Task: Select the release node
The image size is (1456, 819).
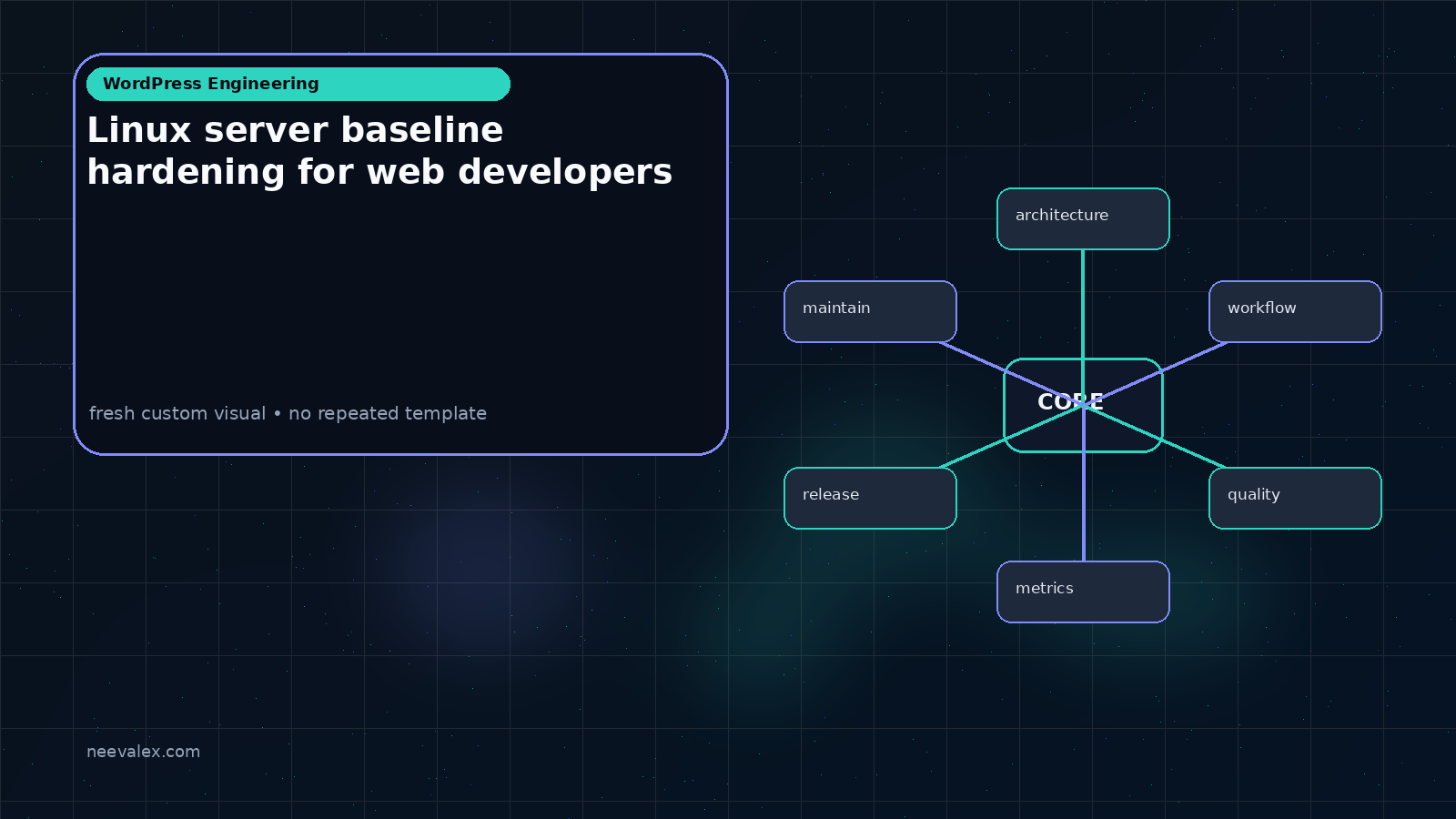Action: tap(870, 498)
